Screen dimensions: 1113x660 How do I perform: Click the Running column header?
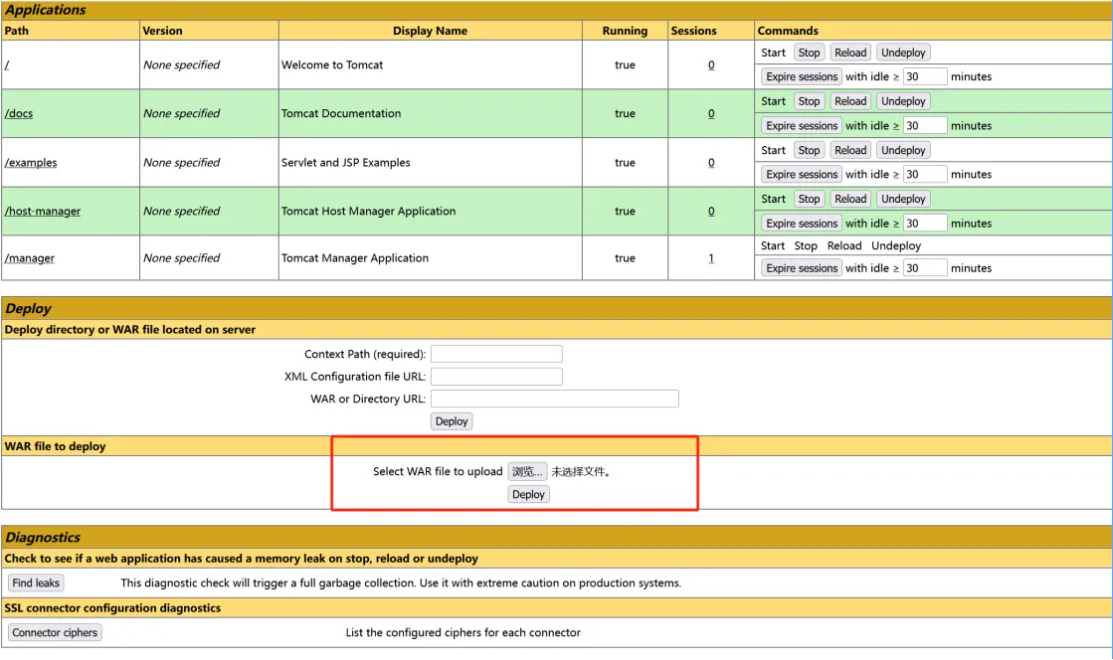(x=625, y=31)
